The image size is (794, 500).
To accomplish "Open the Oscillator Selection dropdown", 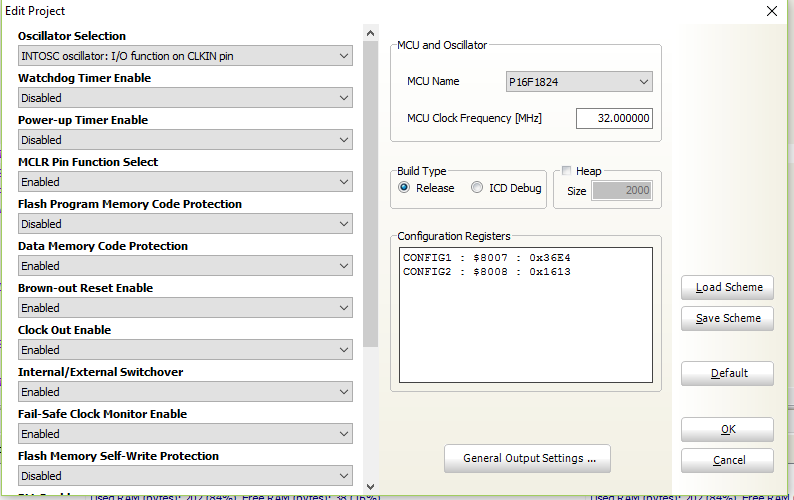I will [x=185, y=56].
